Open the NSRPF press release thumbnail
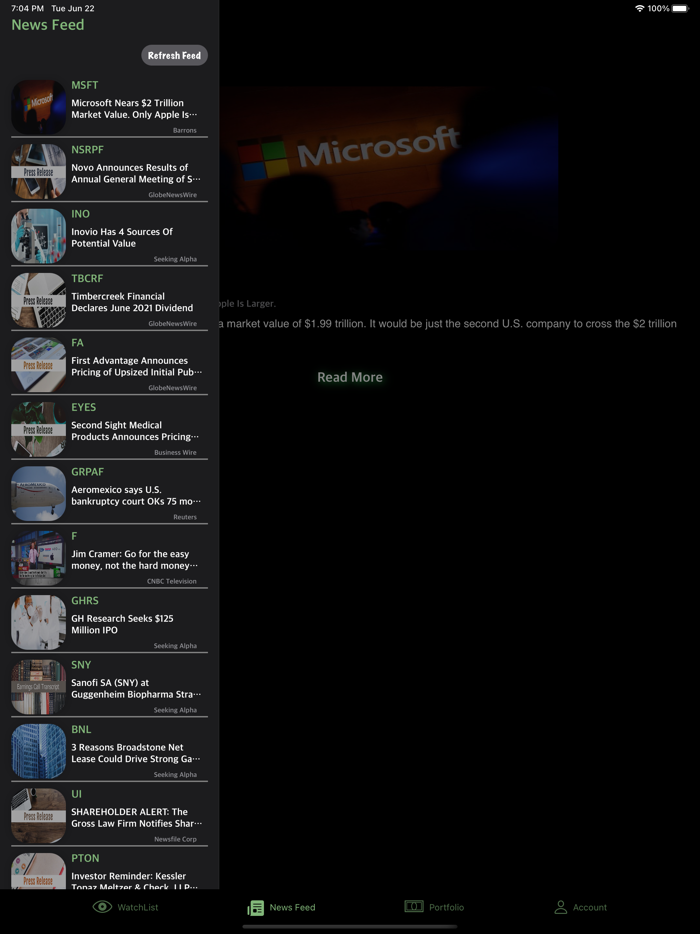700x934 pixels. click(x=38, y=171)
